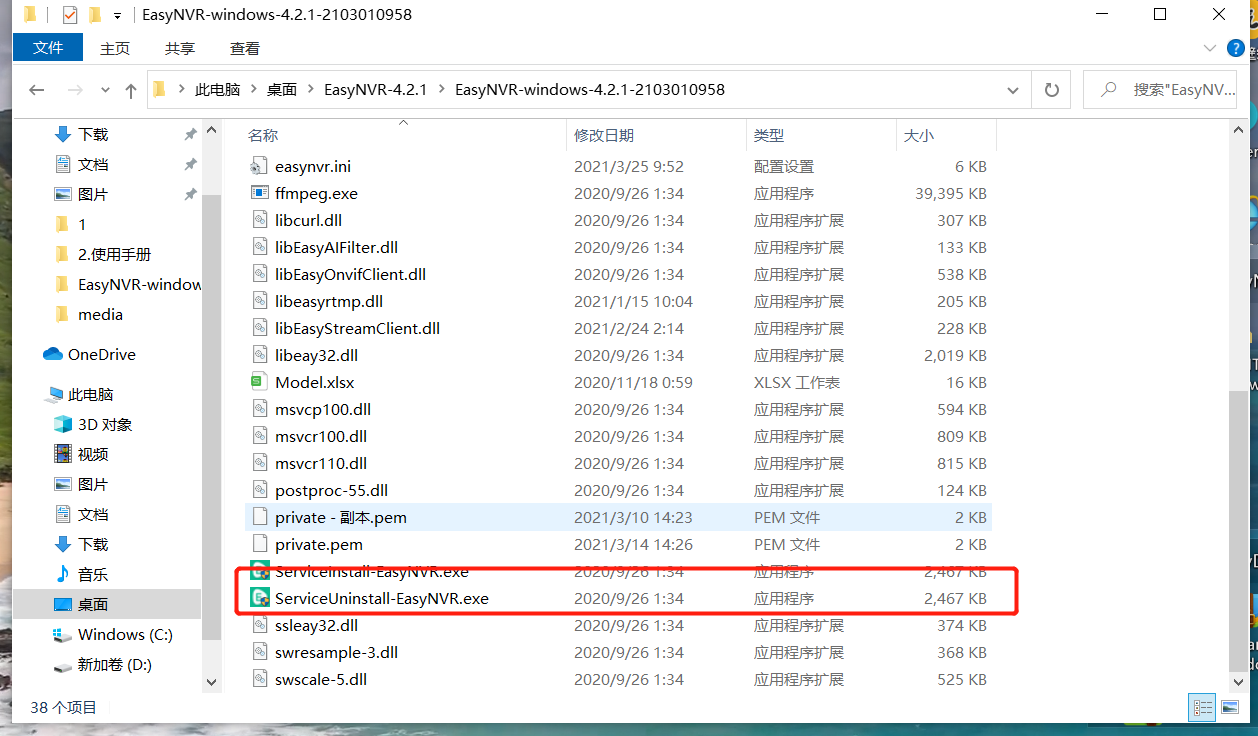Select pinned 文档 in quick access
The height and width of the screenshot is (736, 1258).
pyautogui.click(x=93, y=164)
